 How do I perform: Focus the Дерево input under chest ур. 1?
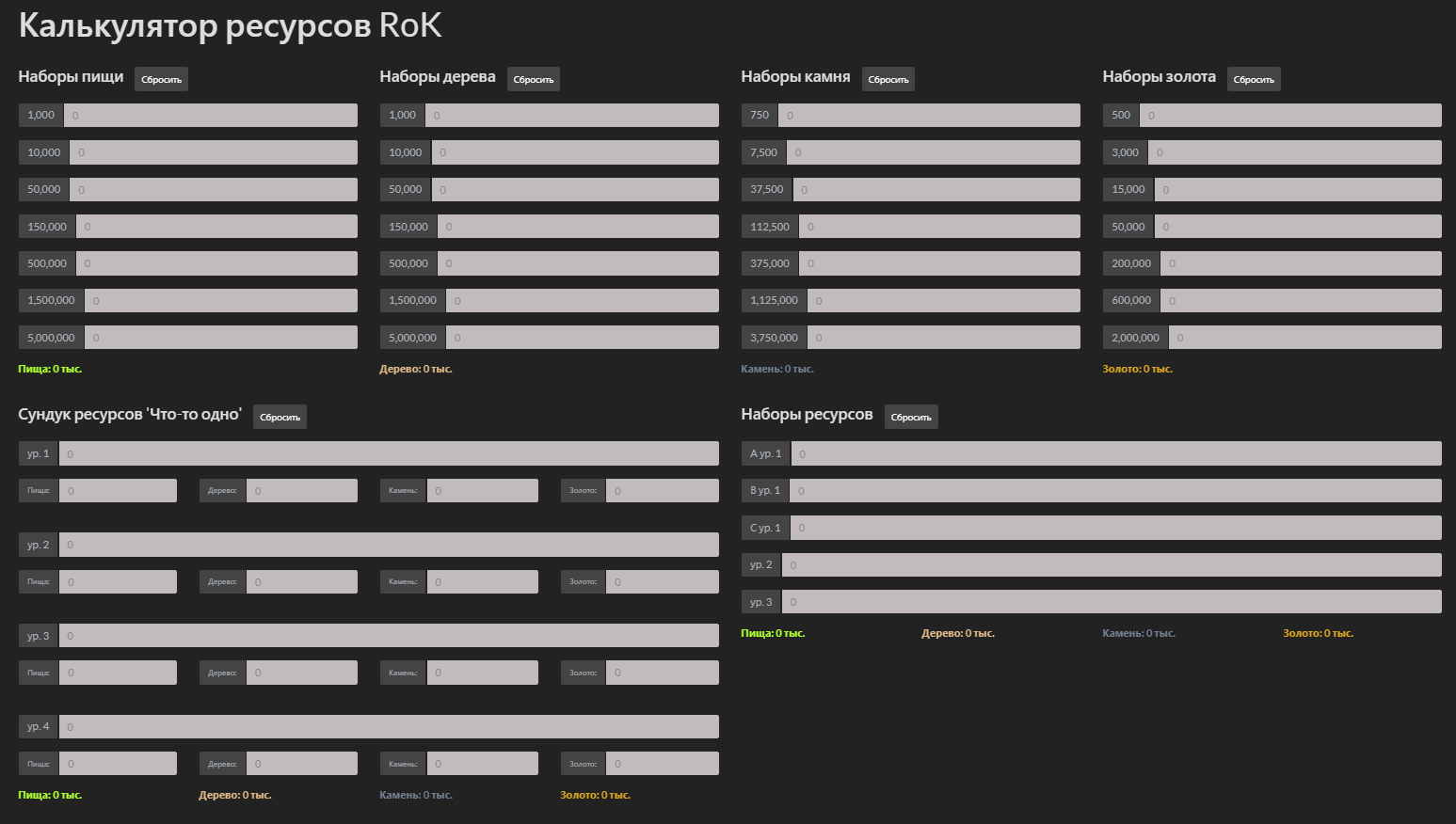302,490
